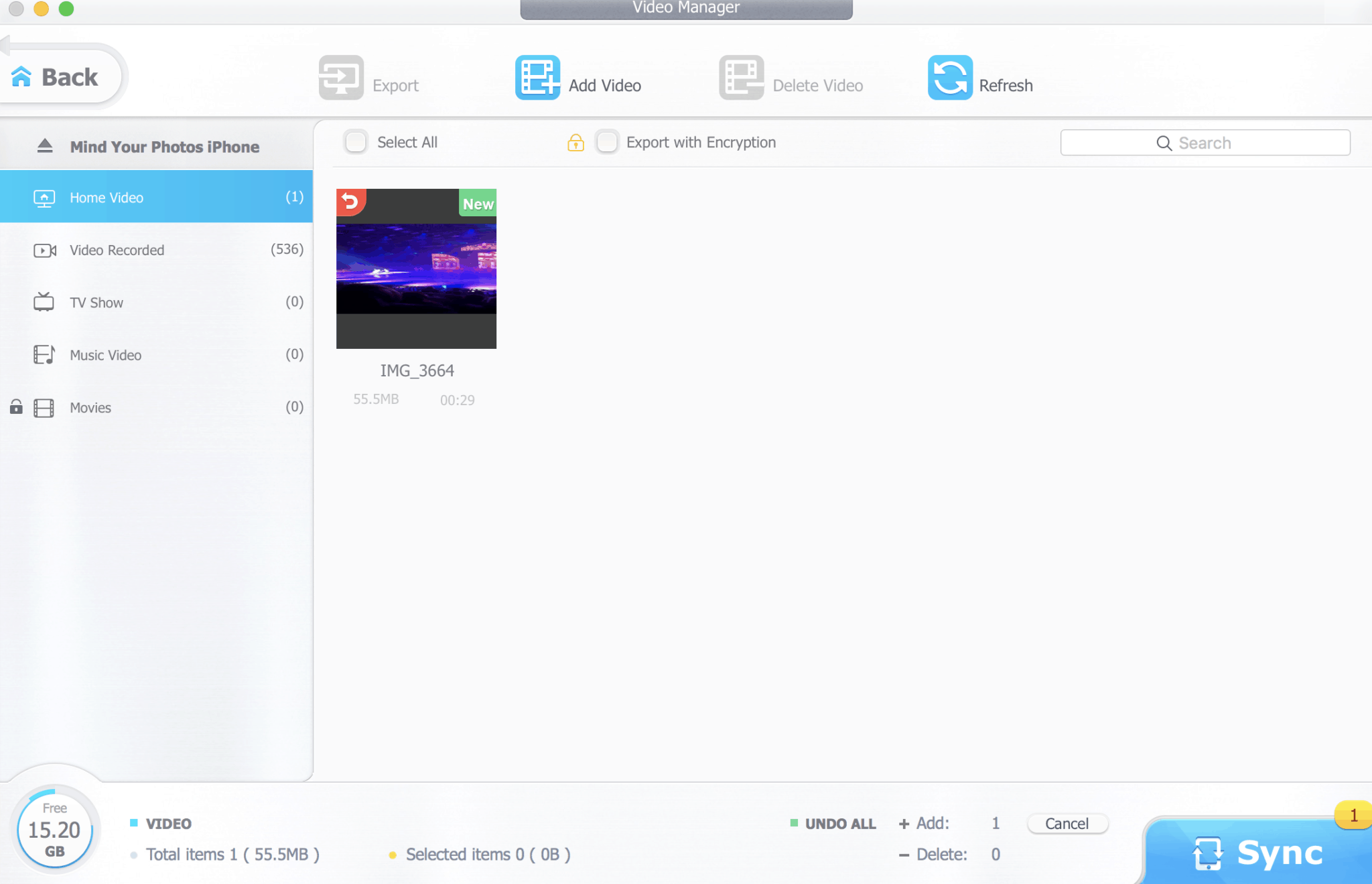The width and height of the screenshot is (1372, 884).
Task: Go back using the Back button
Action: [59, 76]
